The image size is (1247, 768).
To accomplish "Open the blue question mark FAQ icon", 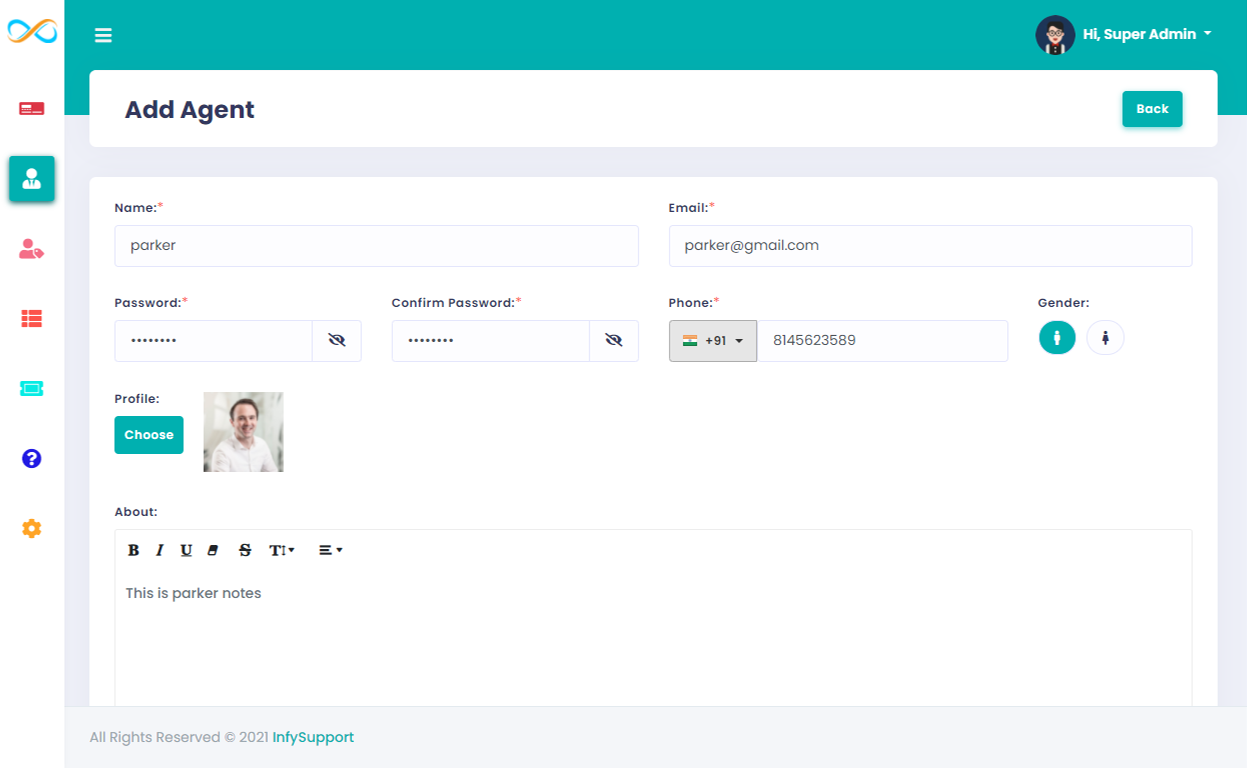I will [32, 459].
